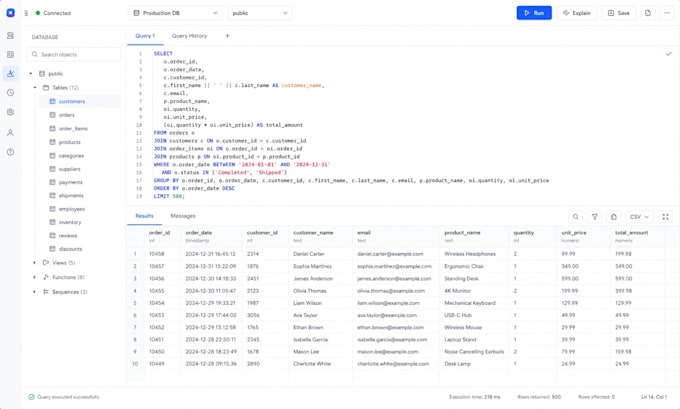
Task: Click the copy results icon
Action: (614, 217)
